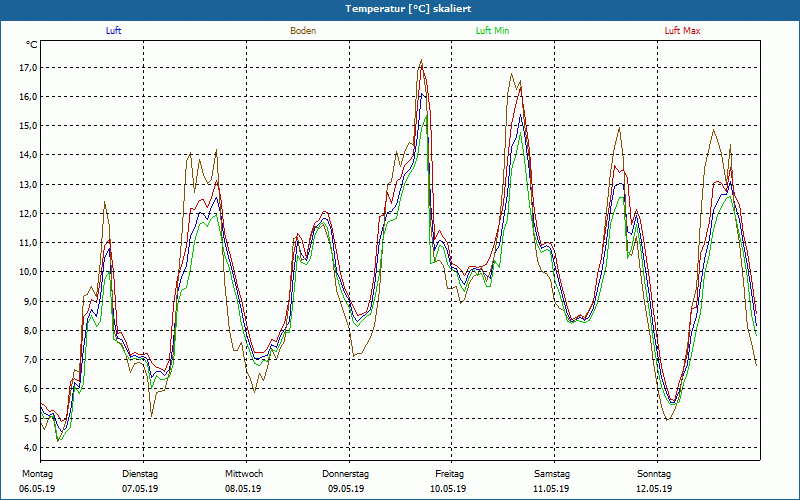Screen dimensions: 800x500
Task: Click the 4,0 y-axis value
Action: tap(30, 447)
